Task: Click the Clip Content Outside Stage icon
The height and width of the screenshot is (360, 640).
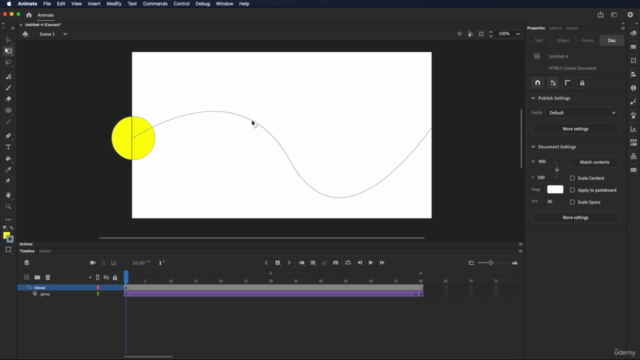Action: point(481,34)
